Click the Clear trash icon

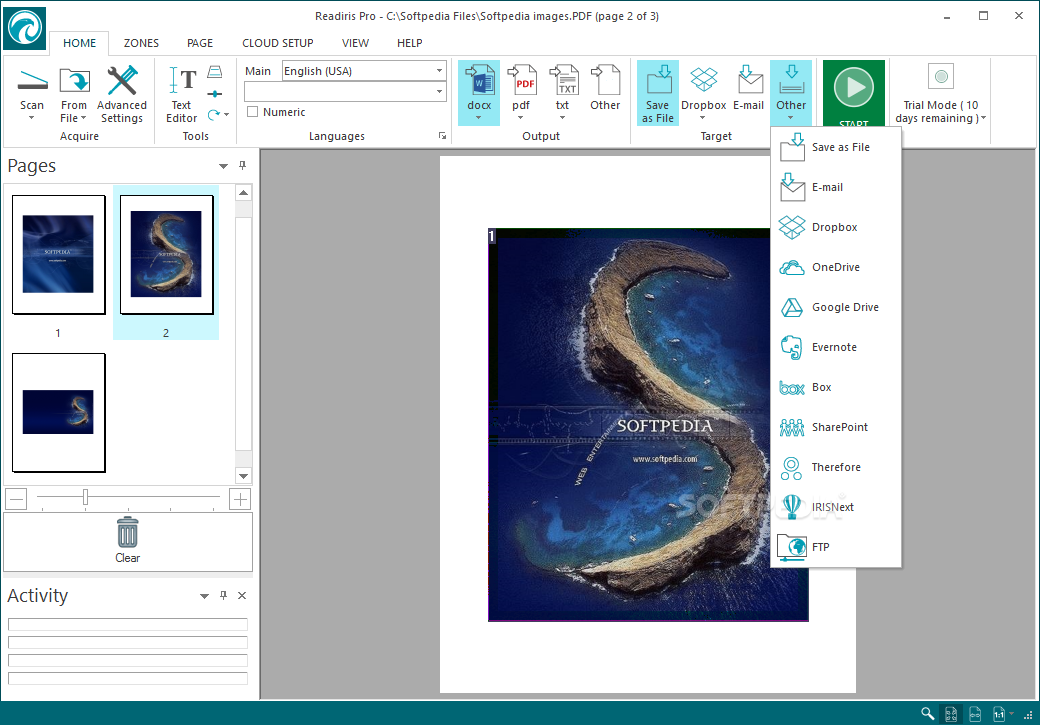[x=127, y=533]
